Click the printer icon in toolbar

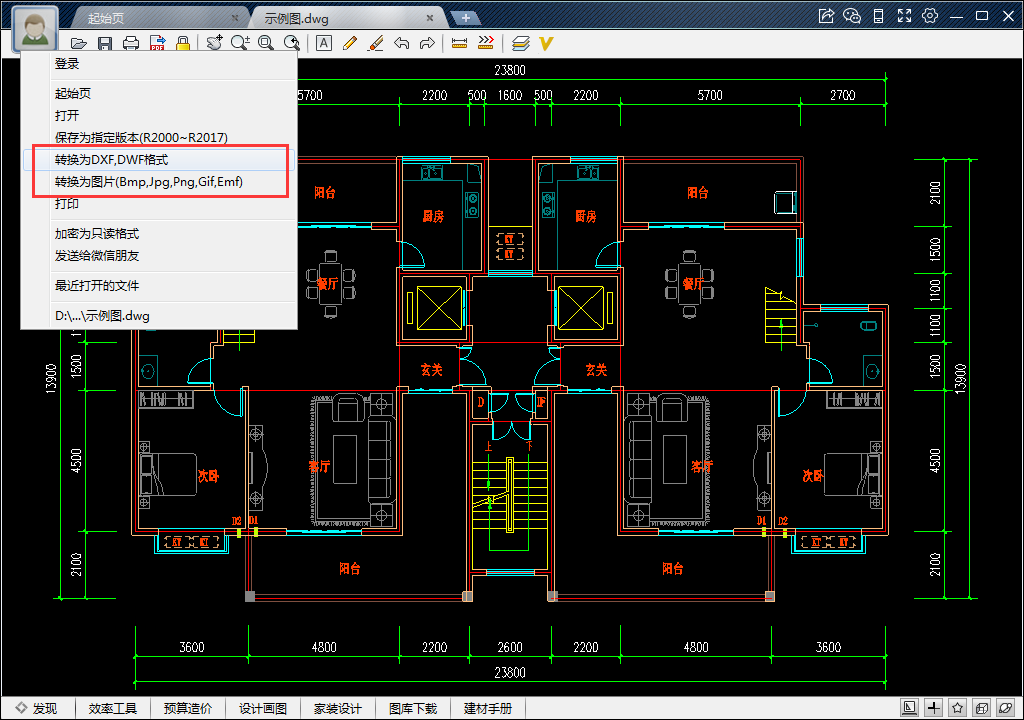tap(131, 43)
